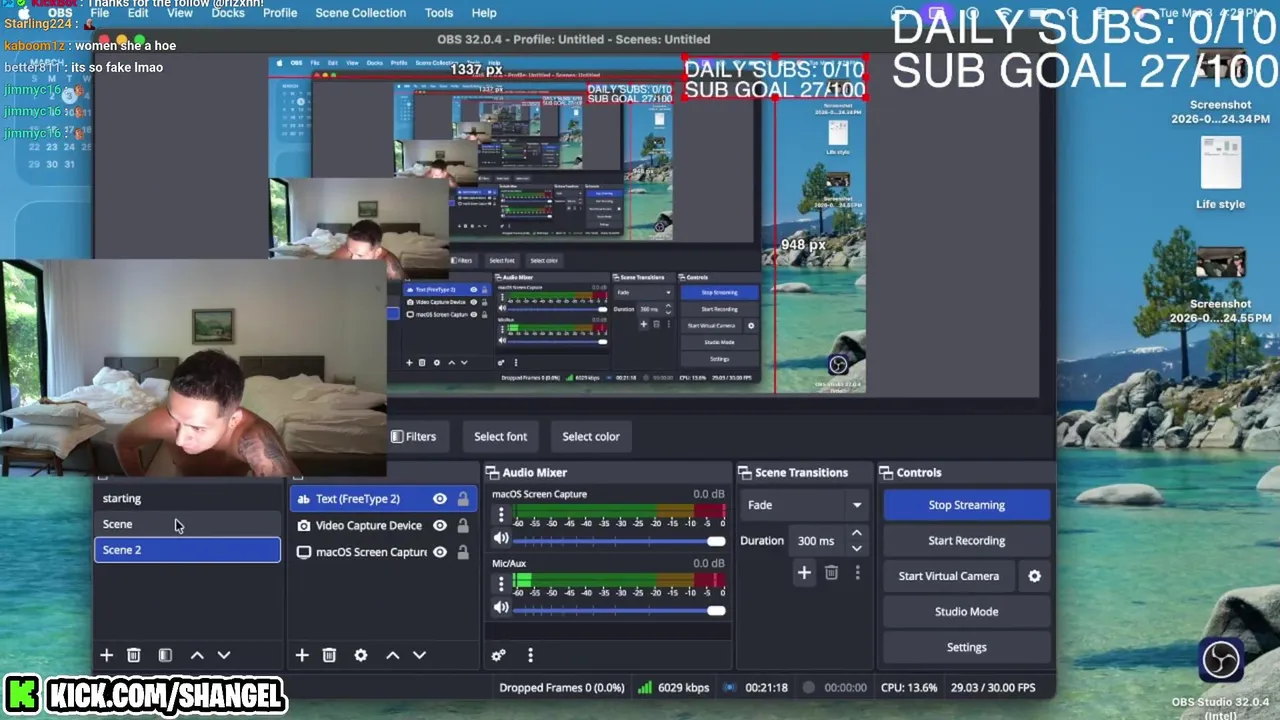Click '29.03 / 30.00 FPS' status text
Screen dimensions: 1280x720
click(993, 688)
